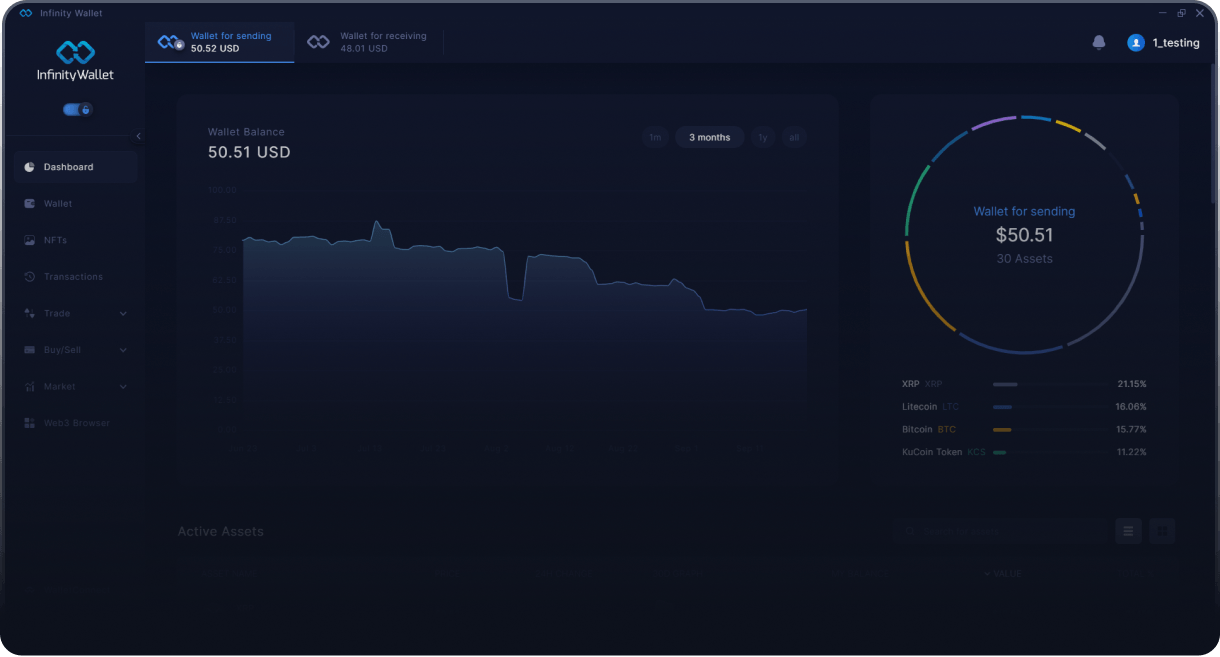Collapse the sidebar with the arrow
Image resolution: width=1220 pixels, height=657 pixels.
(138, 136)
